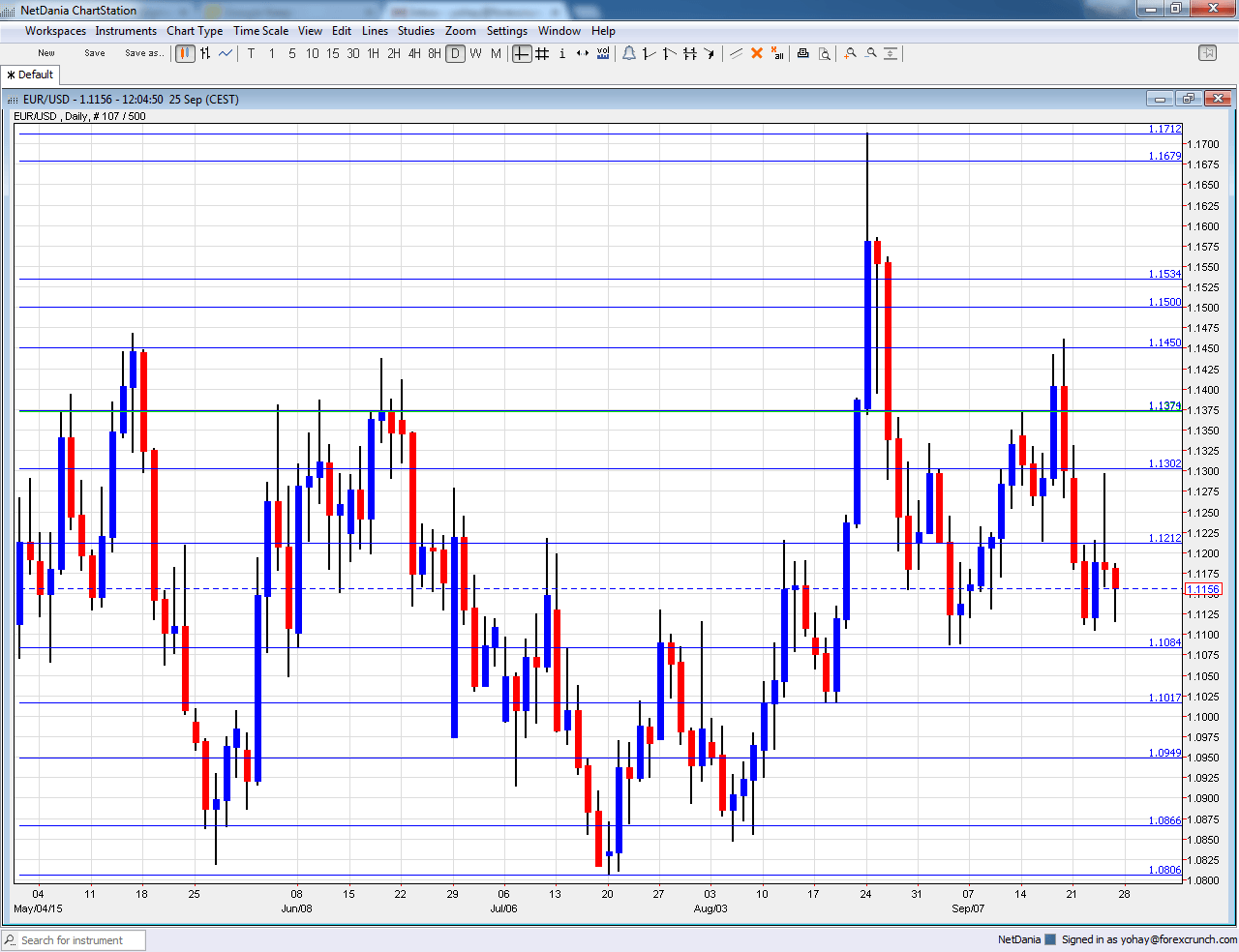Open the Workspaces menu
The height and width of the screenshot is (952, 1239).
55,31
